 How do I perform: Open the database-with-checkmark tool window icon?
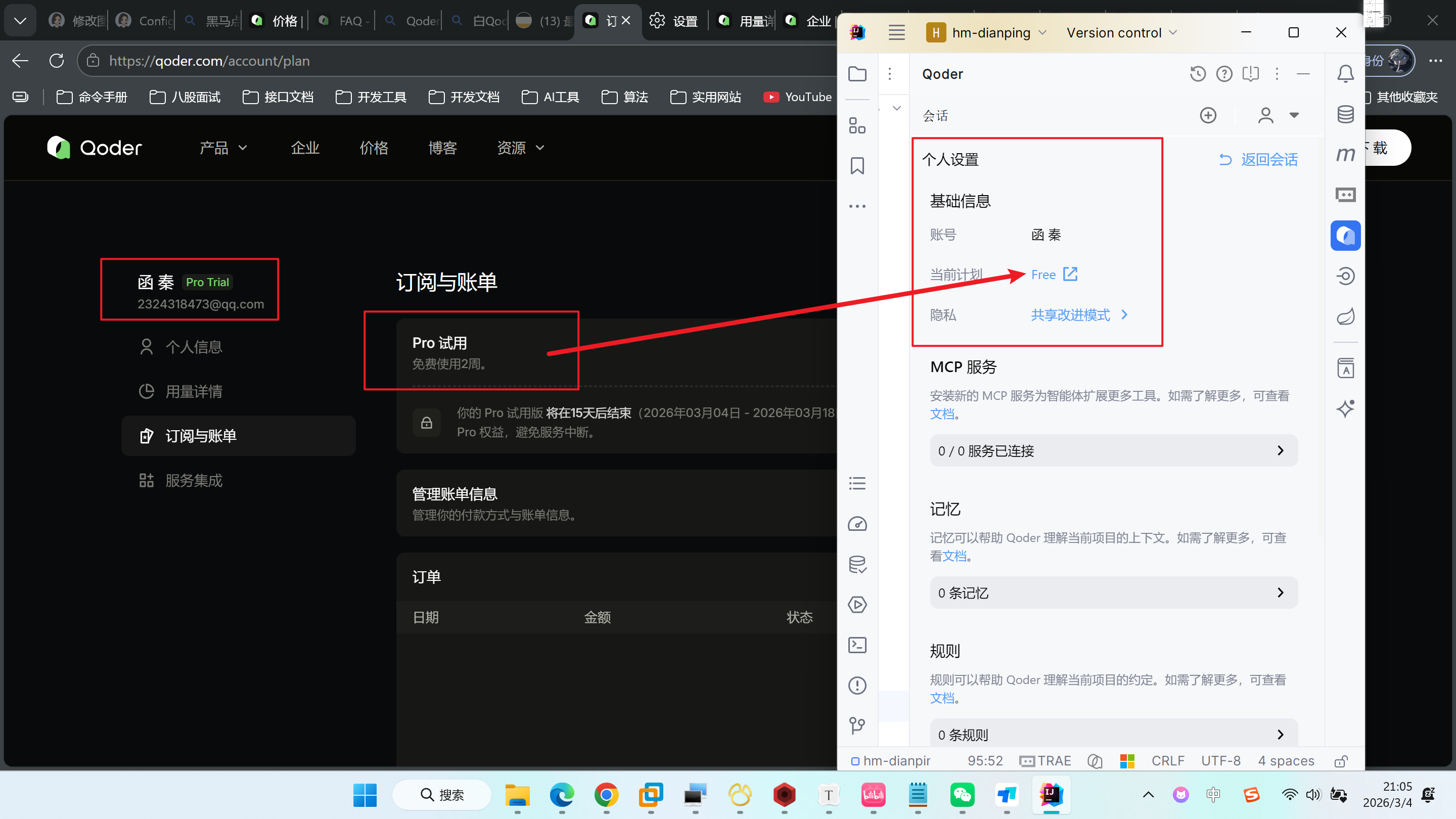(857, 564)
